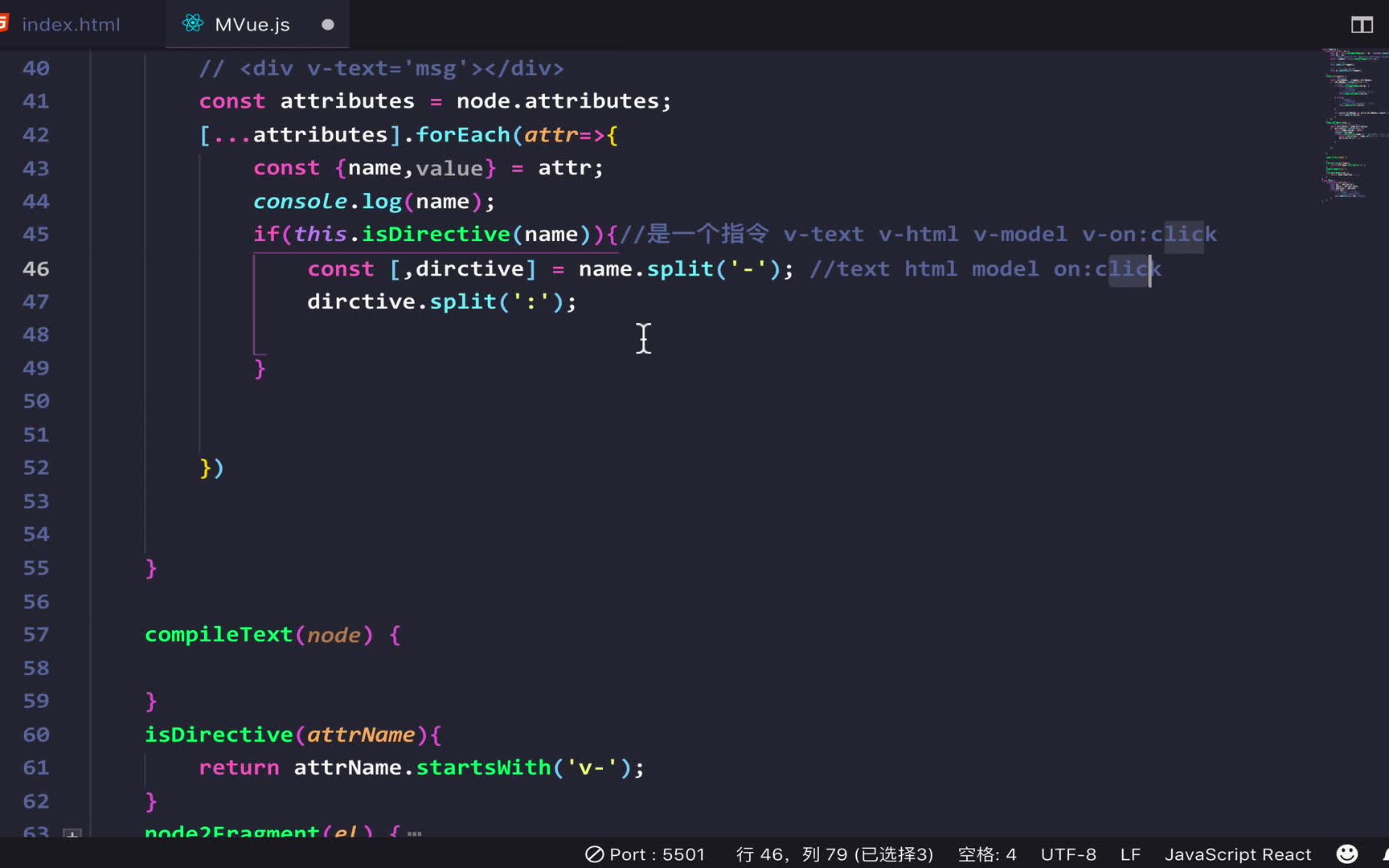Select the JavaScript React language mode
The height and width of the screenshot is (868, 1389).
click(1238, 854)
